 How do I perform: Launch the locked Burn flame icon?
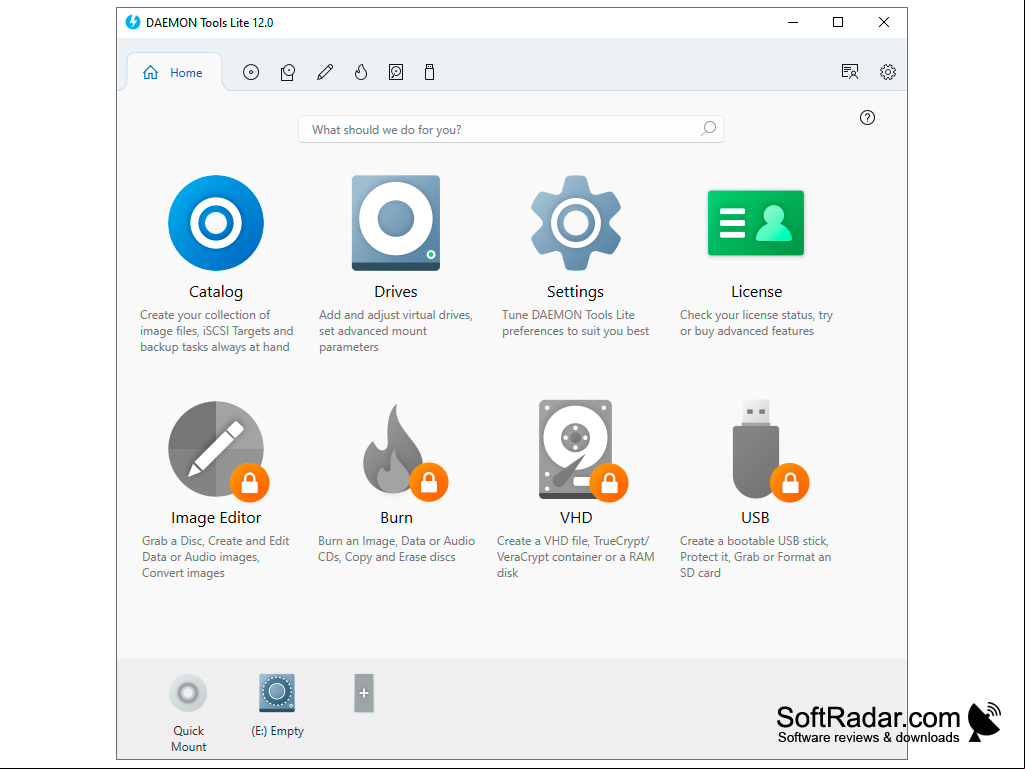pos(405,452)
